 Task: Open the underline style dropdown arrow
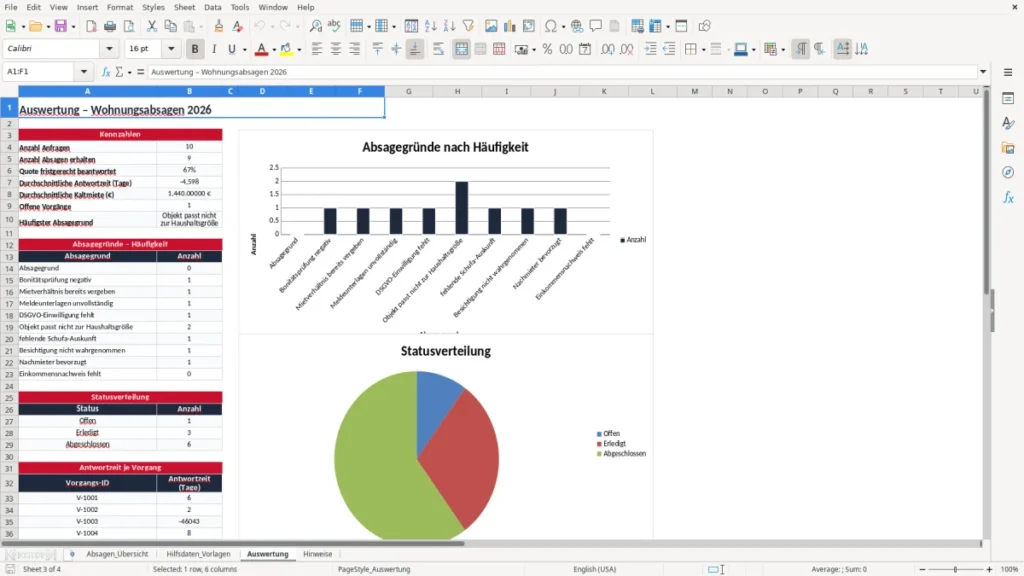coord(244,50)
